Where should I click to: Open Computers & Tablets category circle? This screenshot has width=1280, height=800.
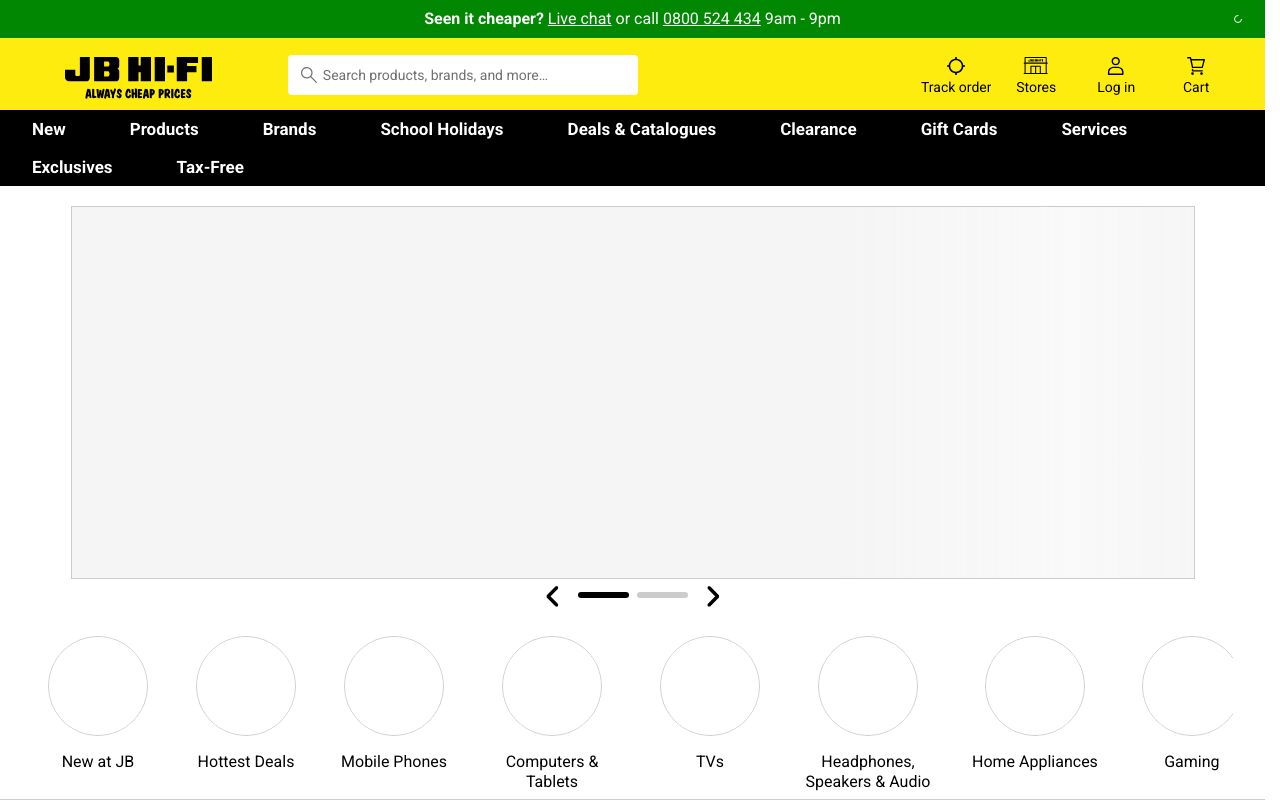pyautogui.click(x=552, y=686)
